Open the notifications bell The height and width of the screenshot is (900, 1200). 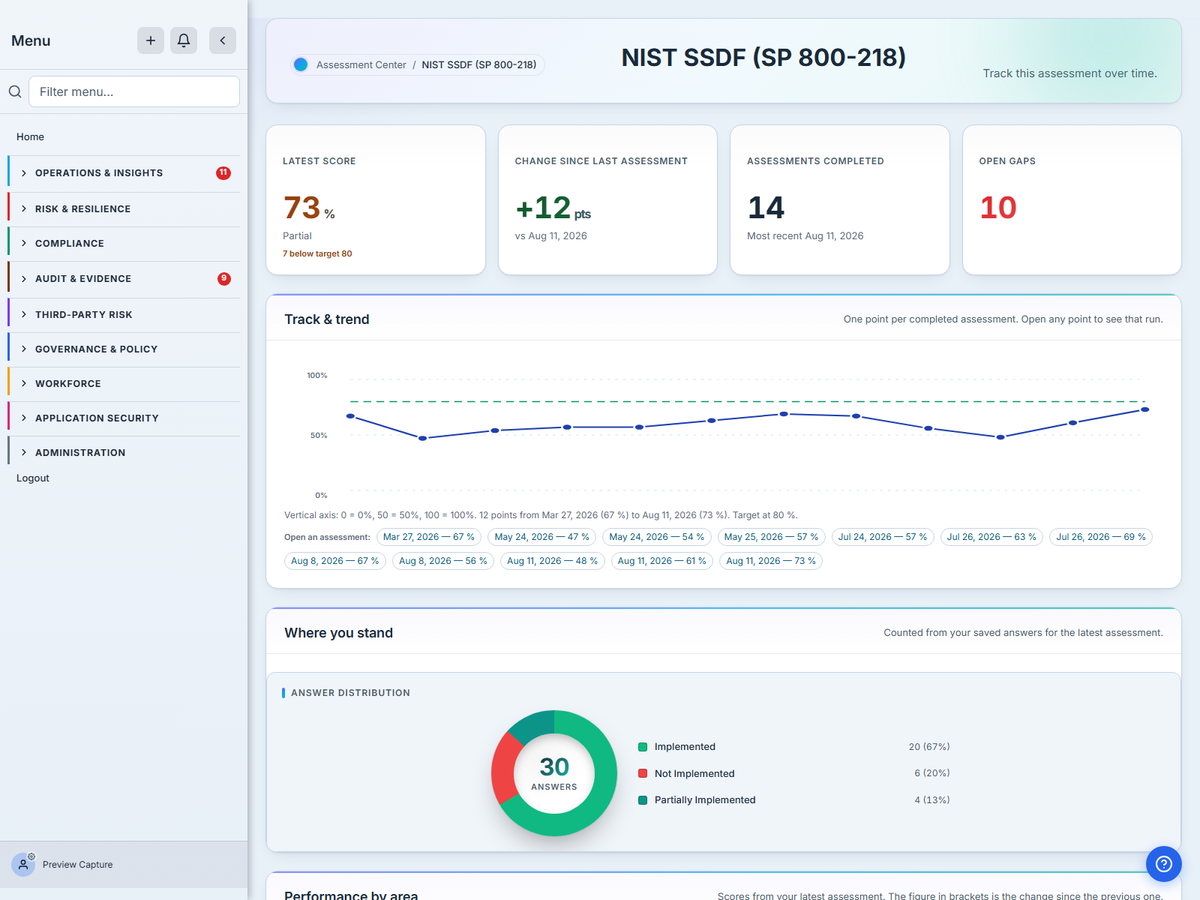coord(184,40)
